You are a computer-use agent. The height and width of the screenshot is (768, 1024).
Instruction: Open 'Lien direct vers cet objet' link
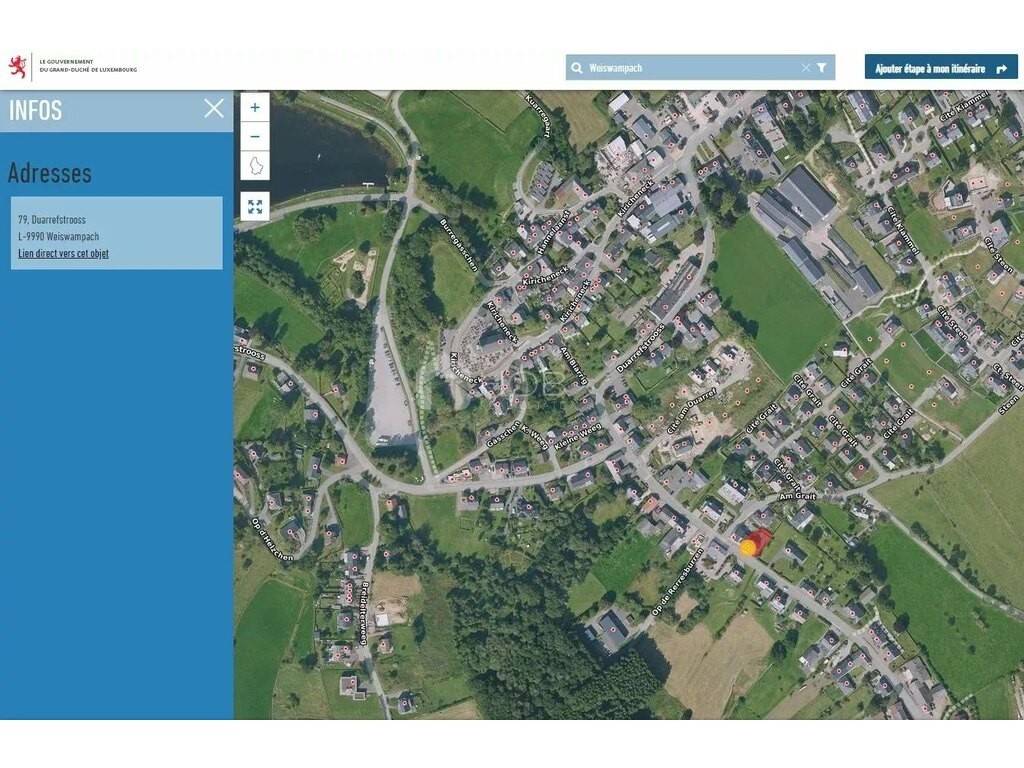tap(63, 254)
